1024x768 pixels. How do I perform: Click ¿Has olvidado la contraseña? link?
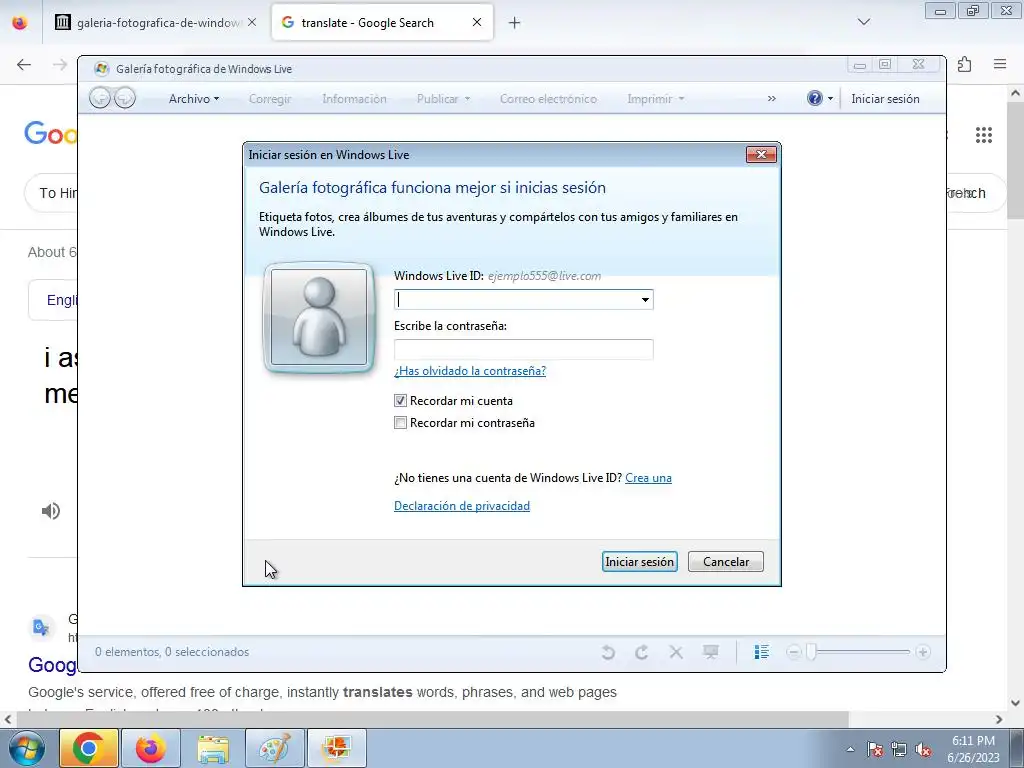(x=470, y=370)
